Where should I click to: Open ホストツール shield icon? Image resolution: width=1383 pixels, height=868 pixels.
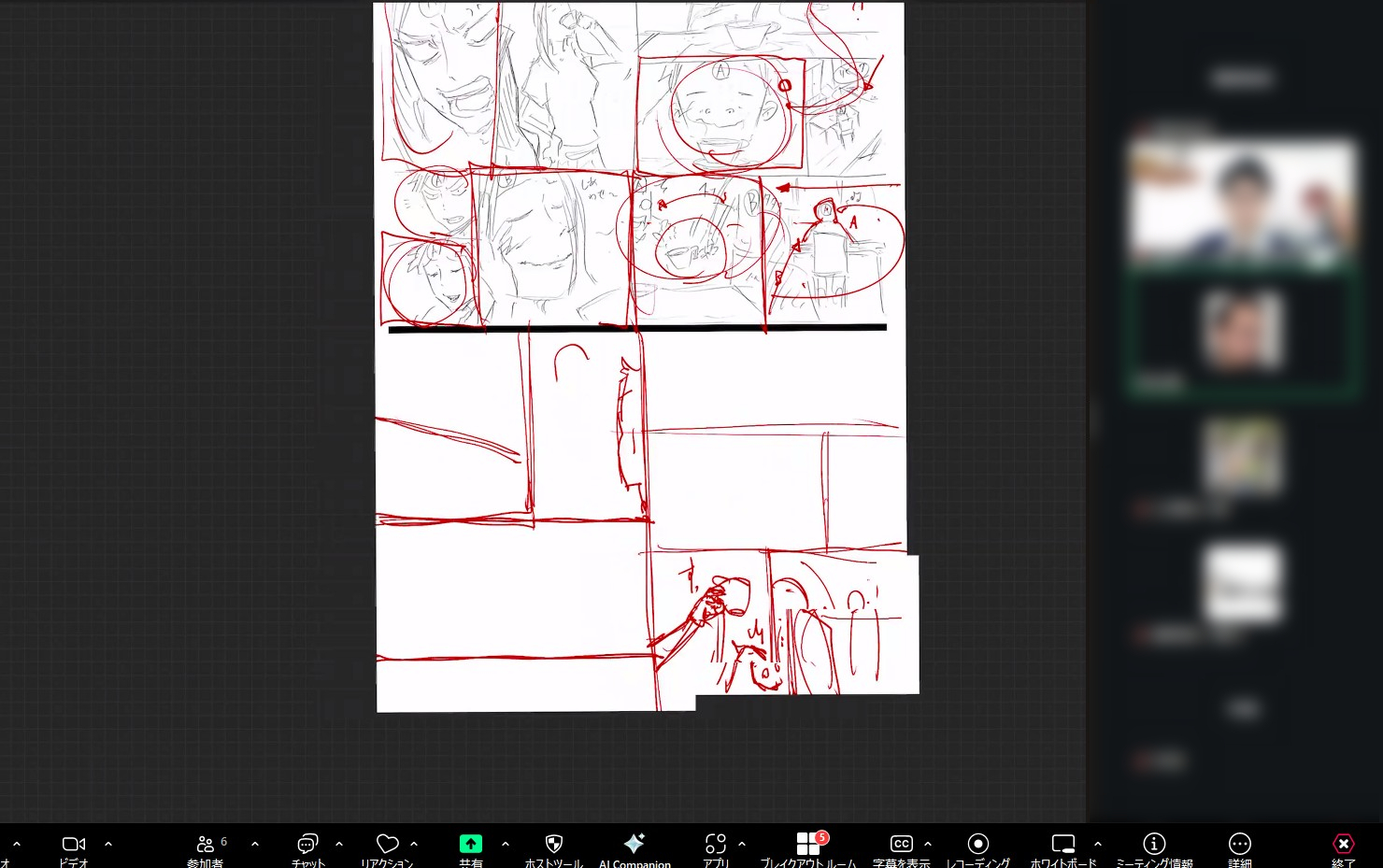(x=553, y=845)
